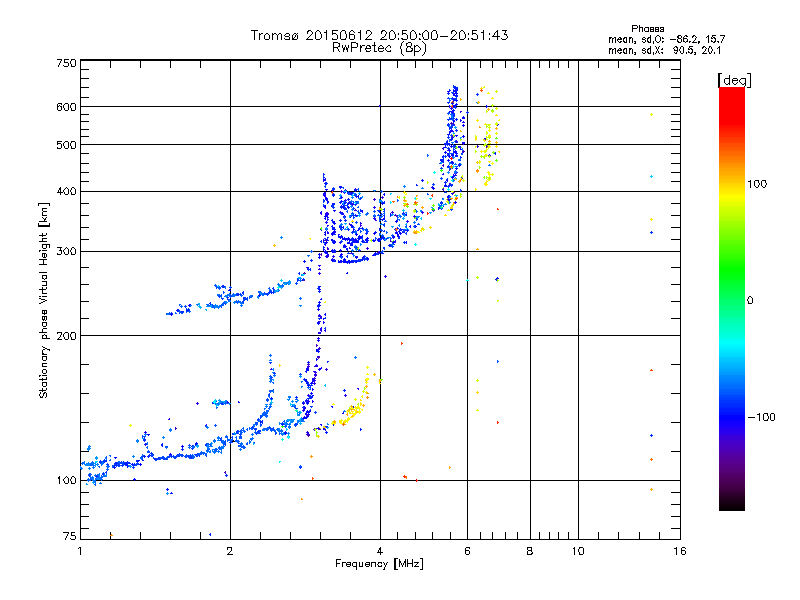
Task: Click the y-axis label '500'
Action: click(66, 145)
